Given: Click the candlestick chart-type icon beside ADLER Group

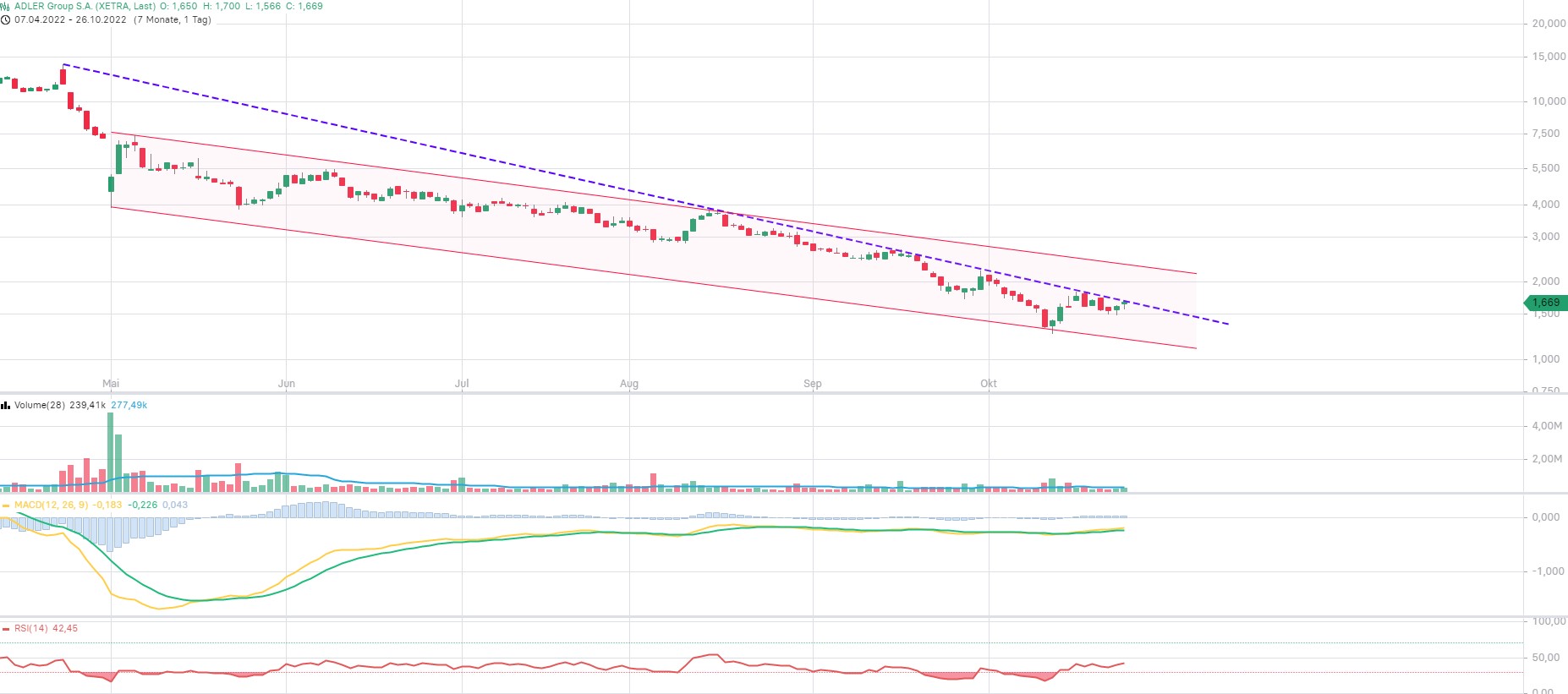Looking at the screenshot, I should tap(5, 6).
